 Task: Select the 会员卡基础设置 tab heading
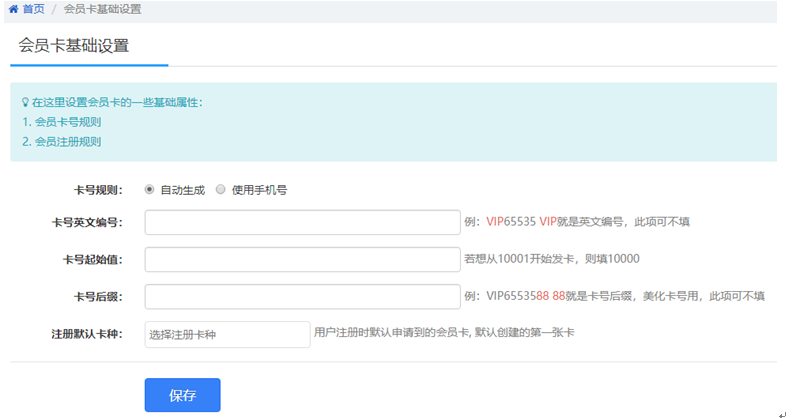point(74,45)
